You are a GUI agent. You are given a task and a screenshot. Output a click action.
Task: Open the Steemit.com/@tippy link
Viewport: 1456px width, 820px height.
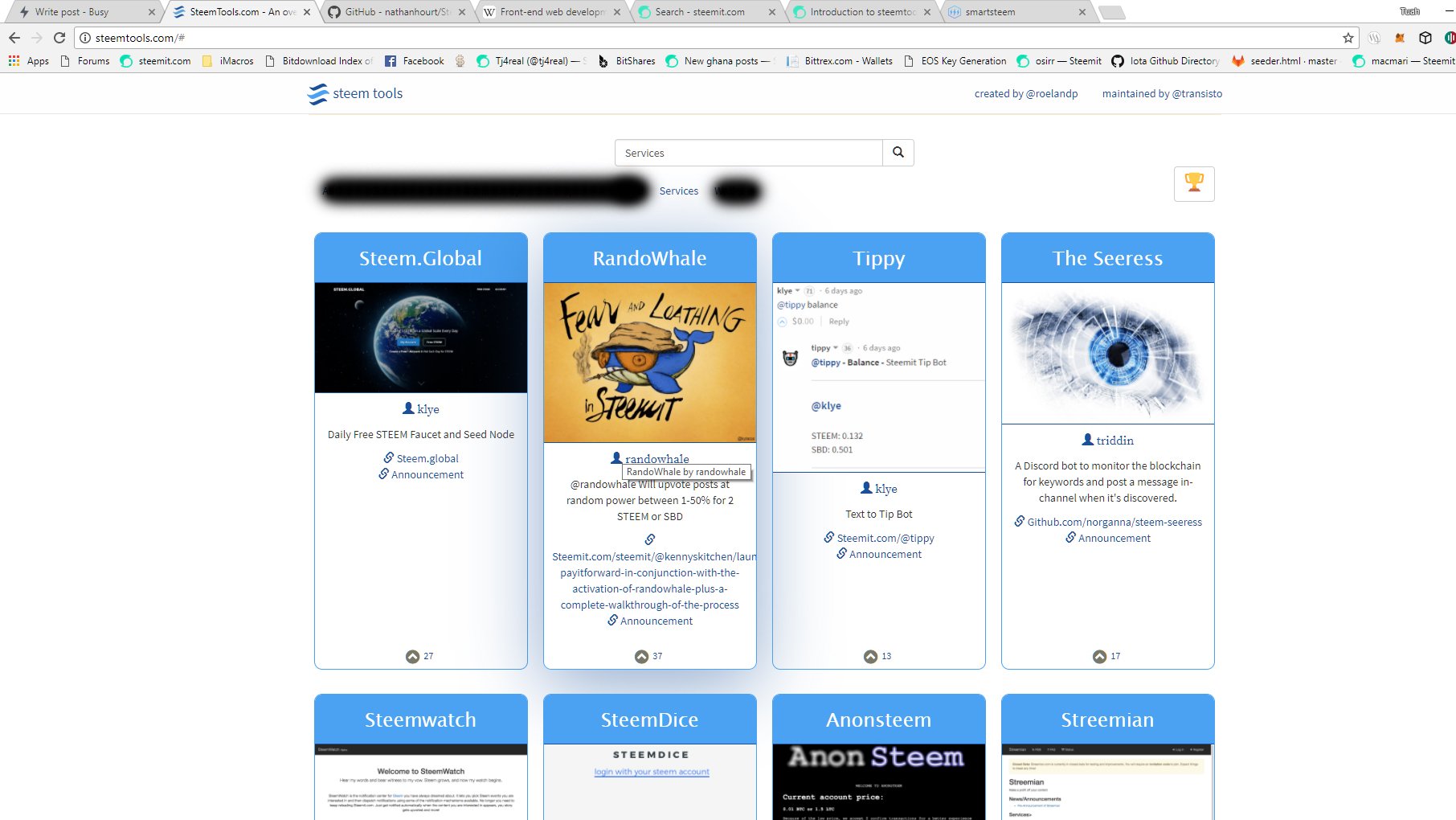tap(879, 538)
